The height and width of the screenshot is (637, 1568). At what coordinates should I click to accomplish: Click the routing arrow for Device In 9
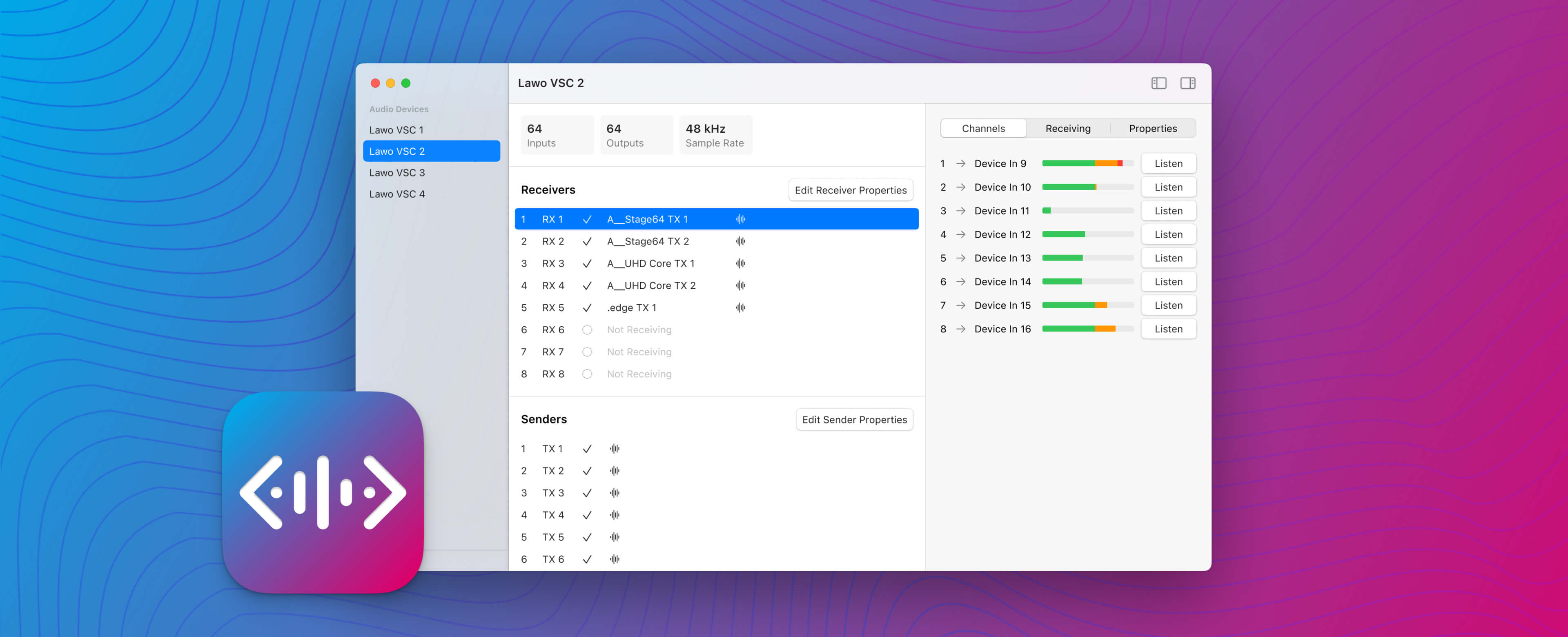click(x=960, y=164)
